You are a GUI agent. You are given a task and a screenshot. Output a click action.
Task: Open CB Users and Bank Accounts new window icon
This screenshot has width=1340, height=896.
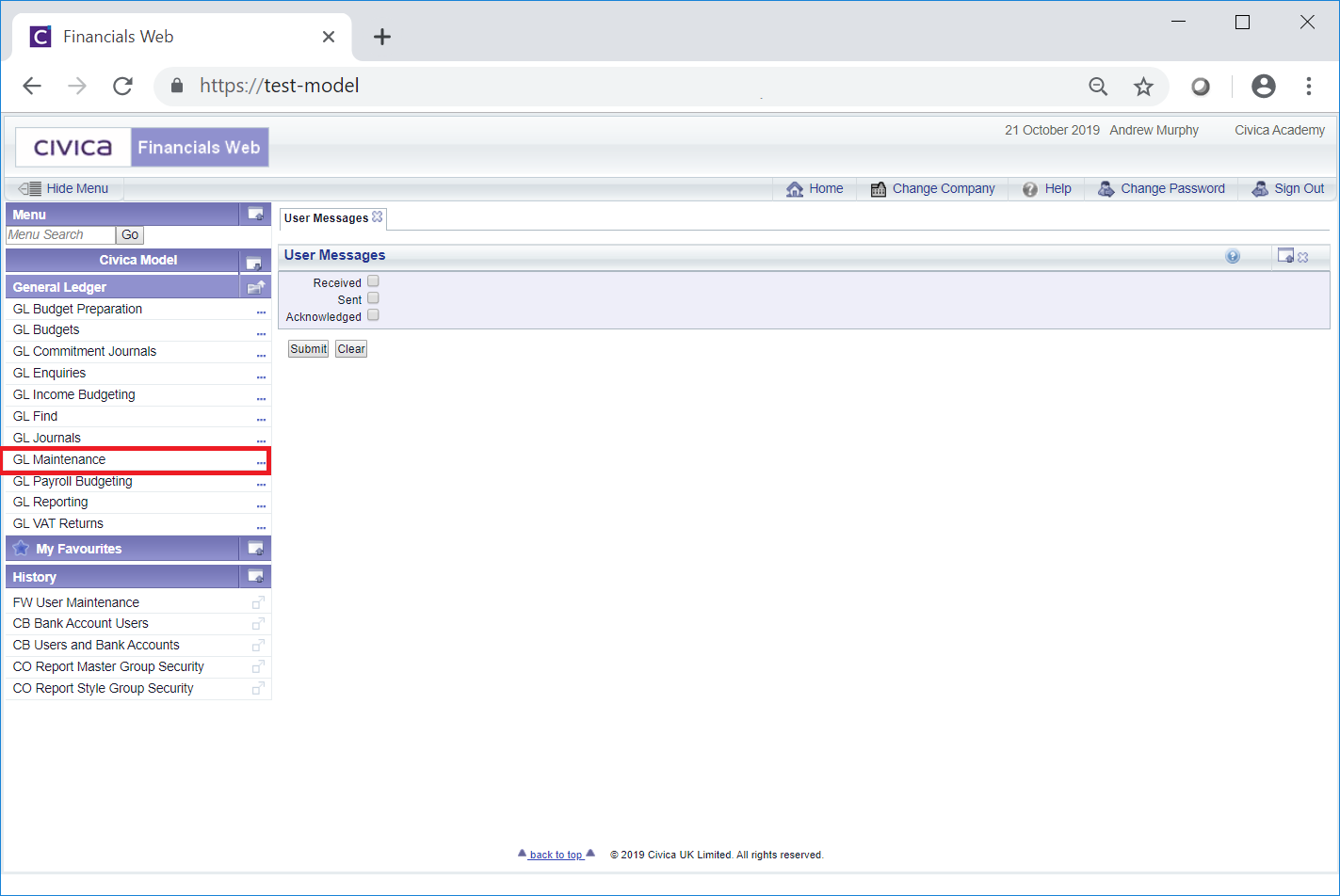click(x=258, y=646)
